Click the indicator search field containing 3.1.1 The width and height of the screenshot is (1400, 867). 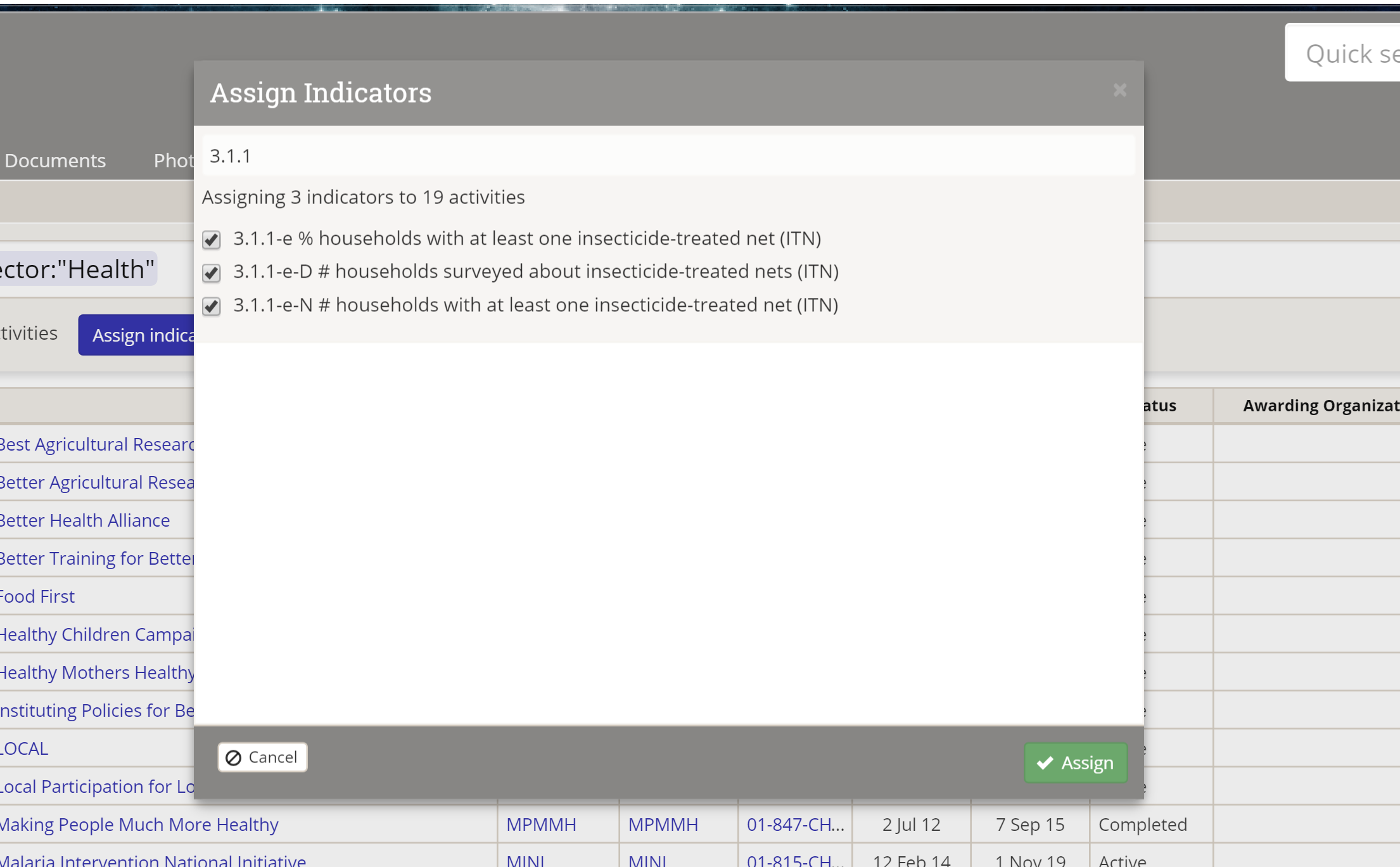[668, 156]
